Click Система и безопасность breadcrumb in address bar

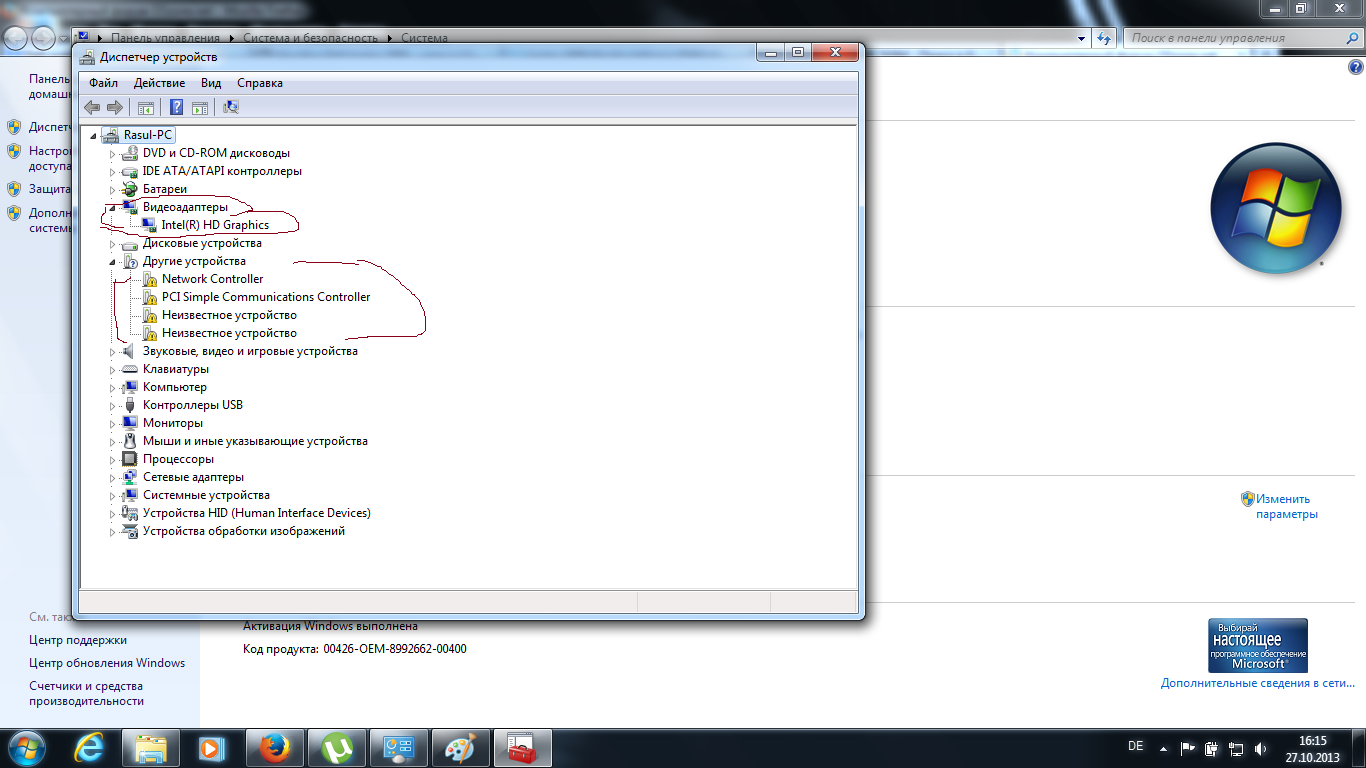coord(310,38)
